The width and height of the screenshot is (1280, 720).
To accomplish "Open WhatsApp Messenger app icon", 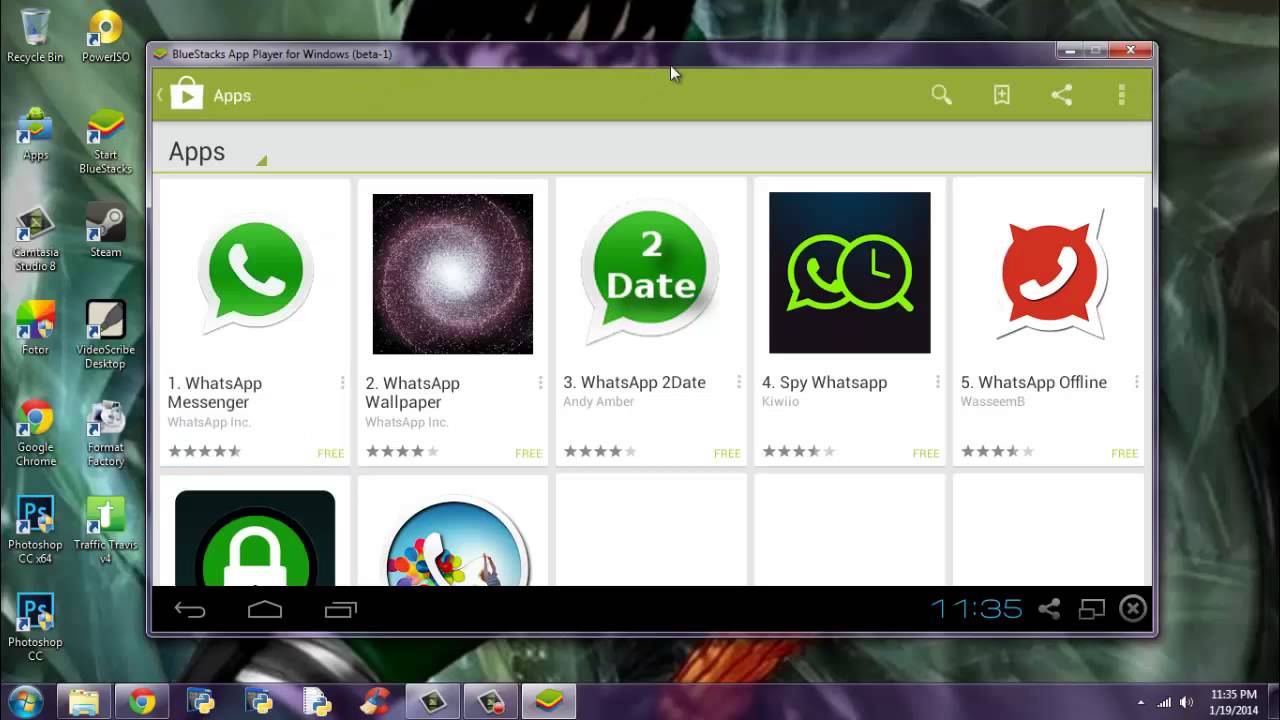I will pos(255,273).
